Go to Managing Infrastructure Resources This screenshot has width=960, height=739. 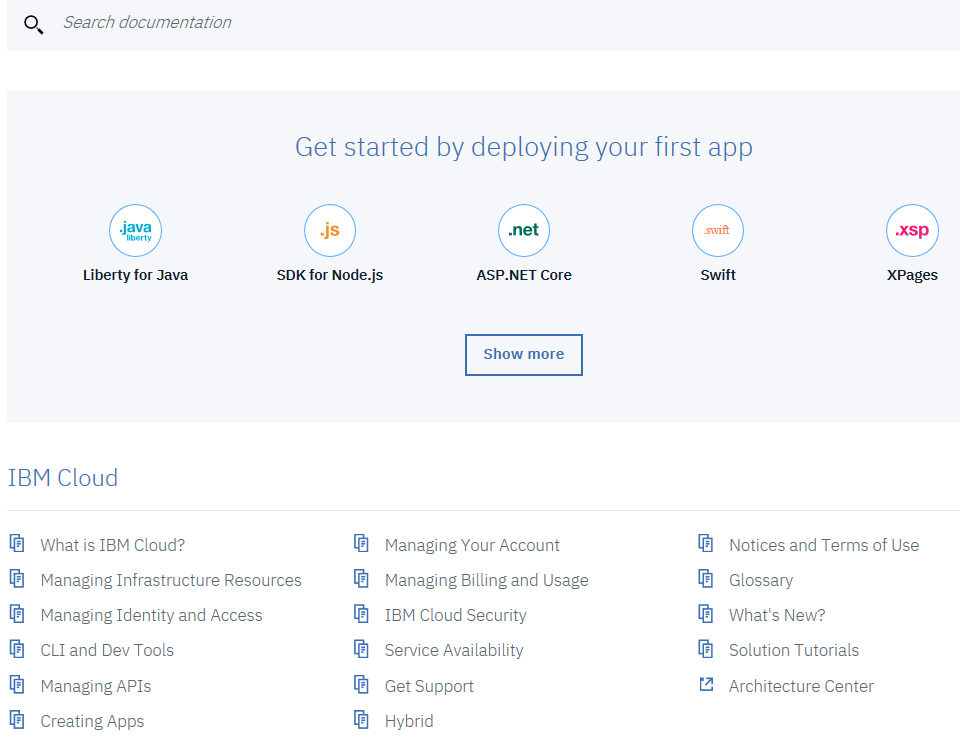171,580
